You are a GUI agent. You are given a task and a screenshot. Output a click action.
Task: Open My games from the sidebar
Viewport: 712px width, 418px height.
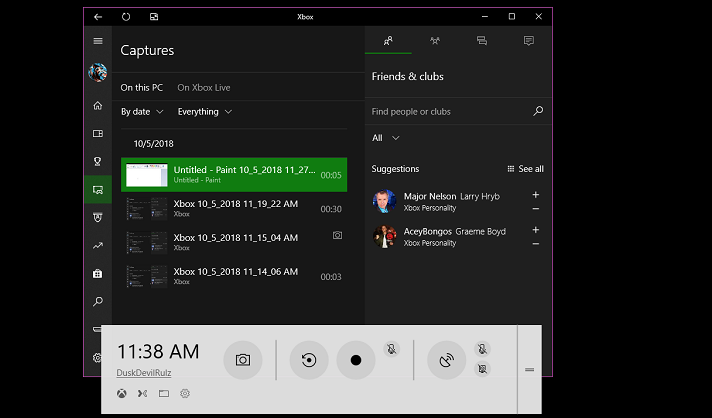click(98, 133)
